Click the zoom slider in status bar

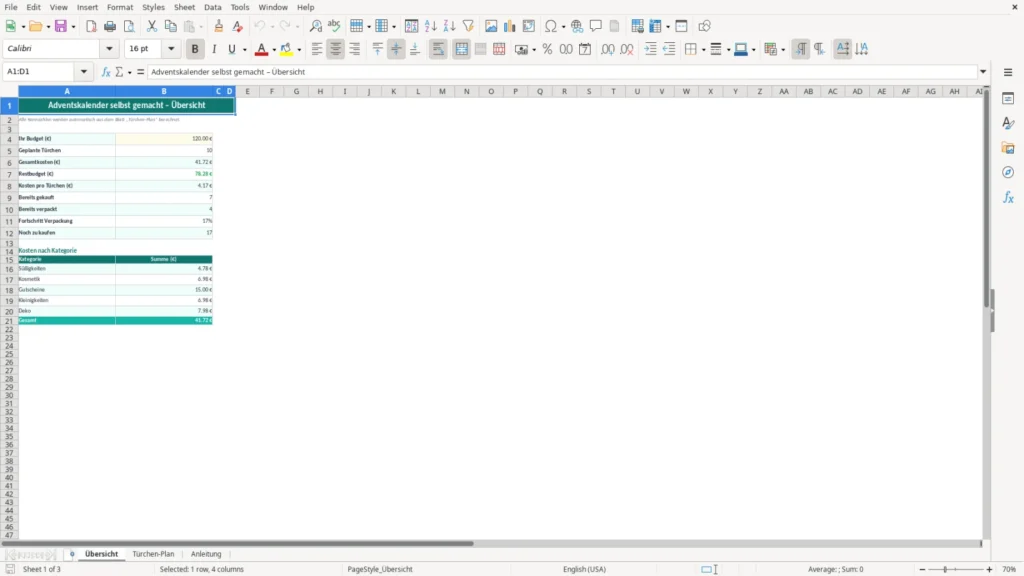click(955, 569)
